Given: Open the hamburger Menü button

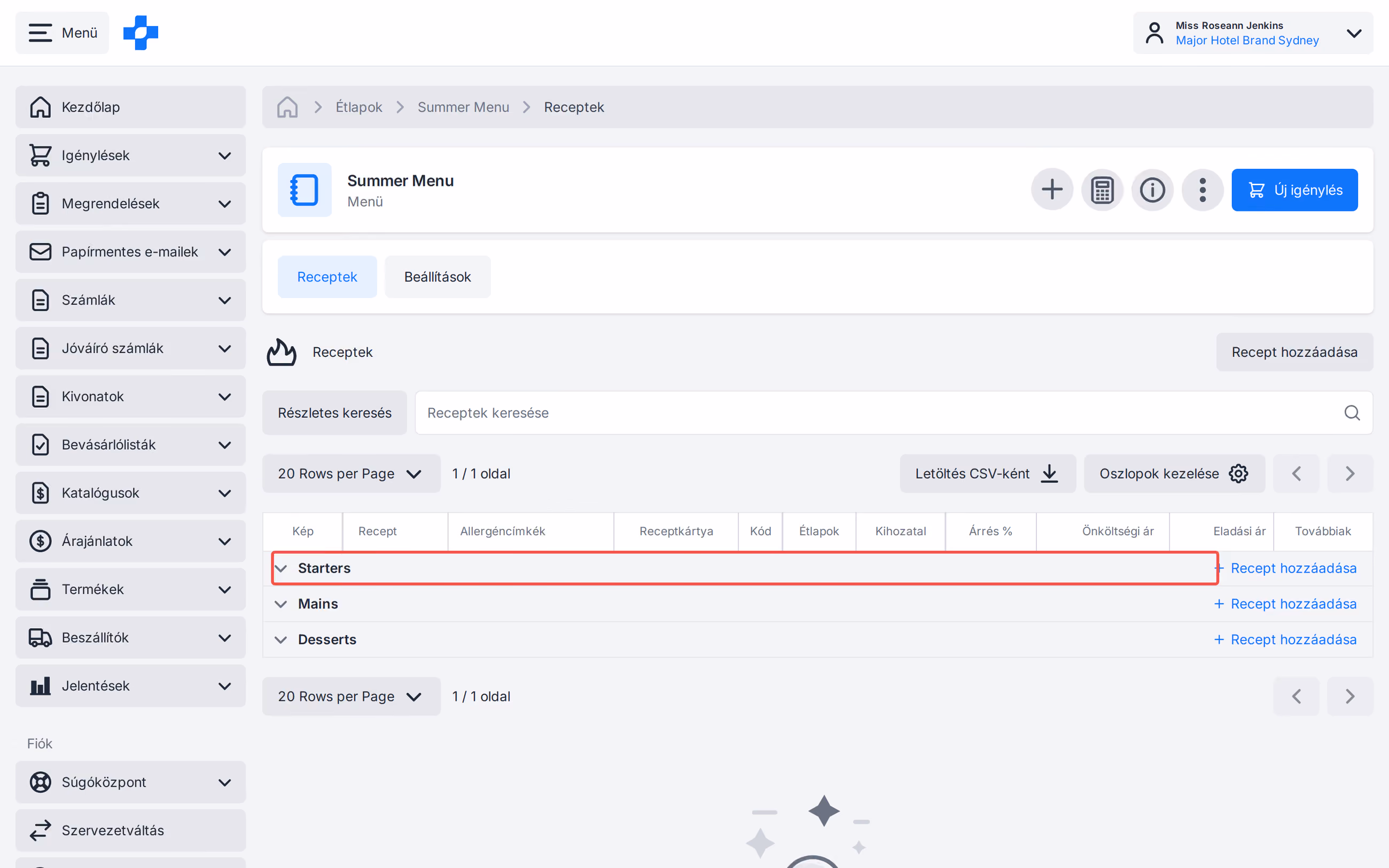Looking at the screenshot, I should [62, 33].
